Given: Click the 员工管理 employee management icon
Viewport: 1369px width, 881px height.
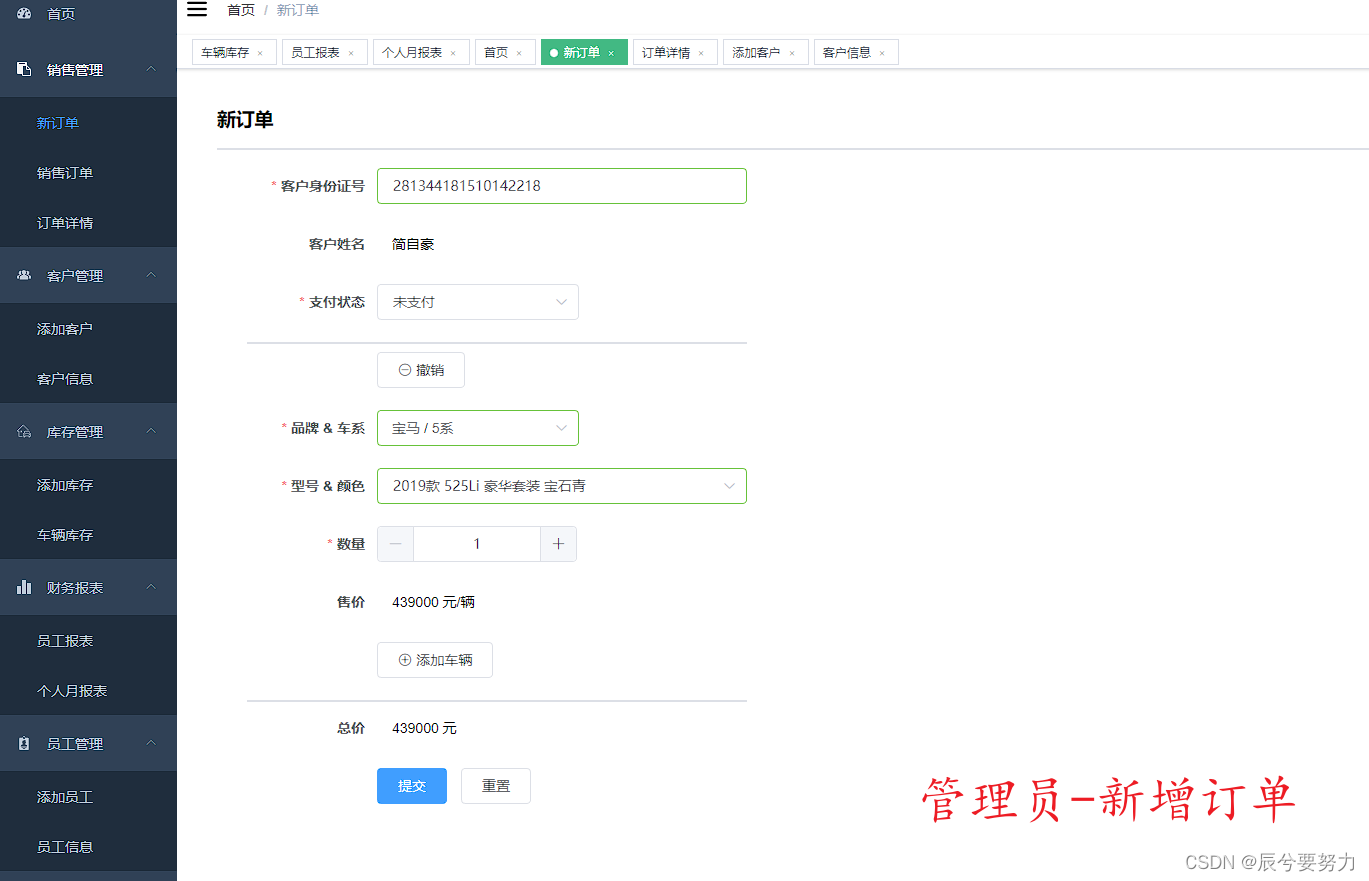Looking at the screenshot, I should pyautogui.click(x=23, y=743).
